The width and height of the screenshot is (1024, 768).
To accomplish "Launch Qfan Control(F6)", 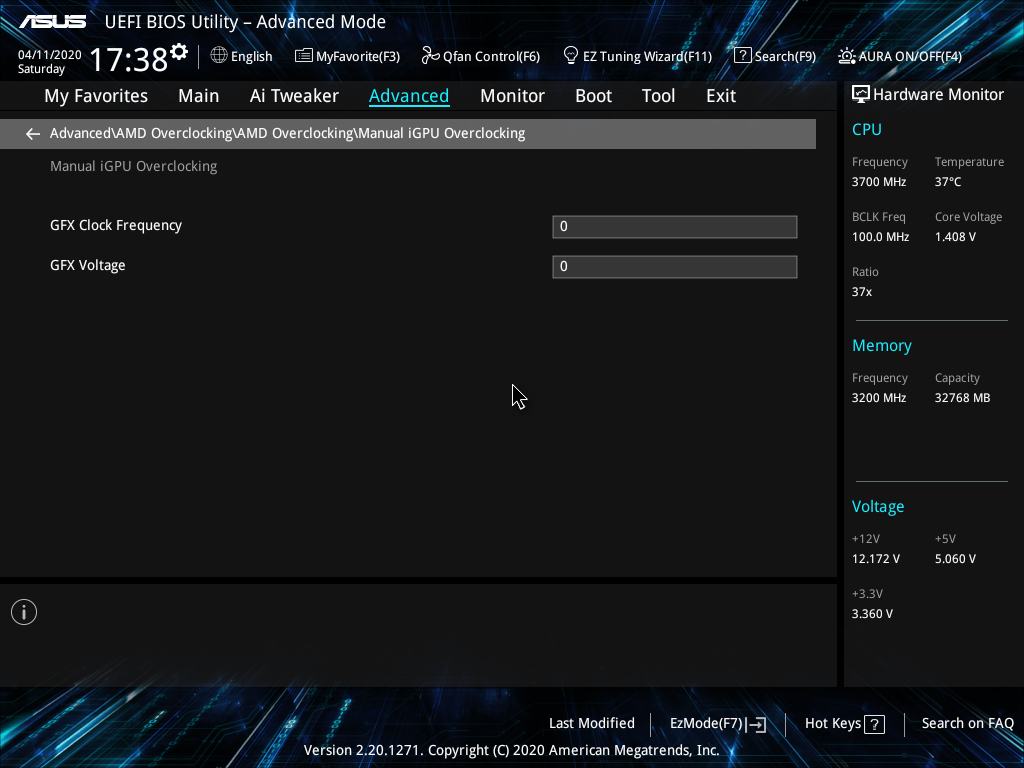I will click(x=491, y=57).
